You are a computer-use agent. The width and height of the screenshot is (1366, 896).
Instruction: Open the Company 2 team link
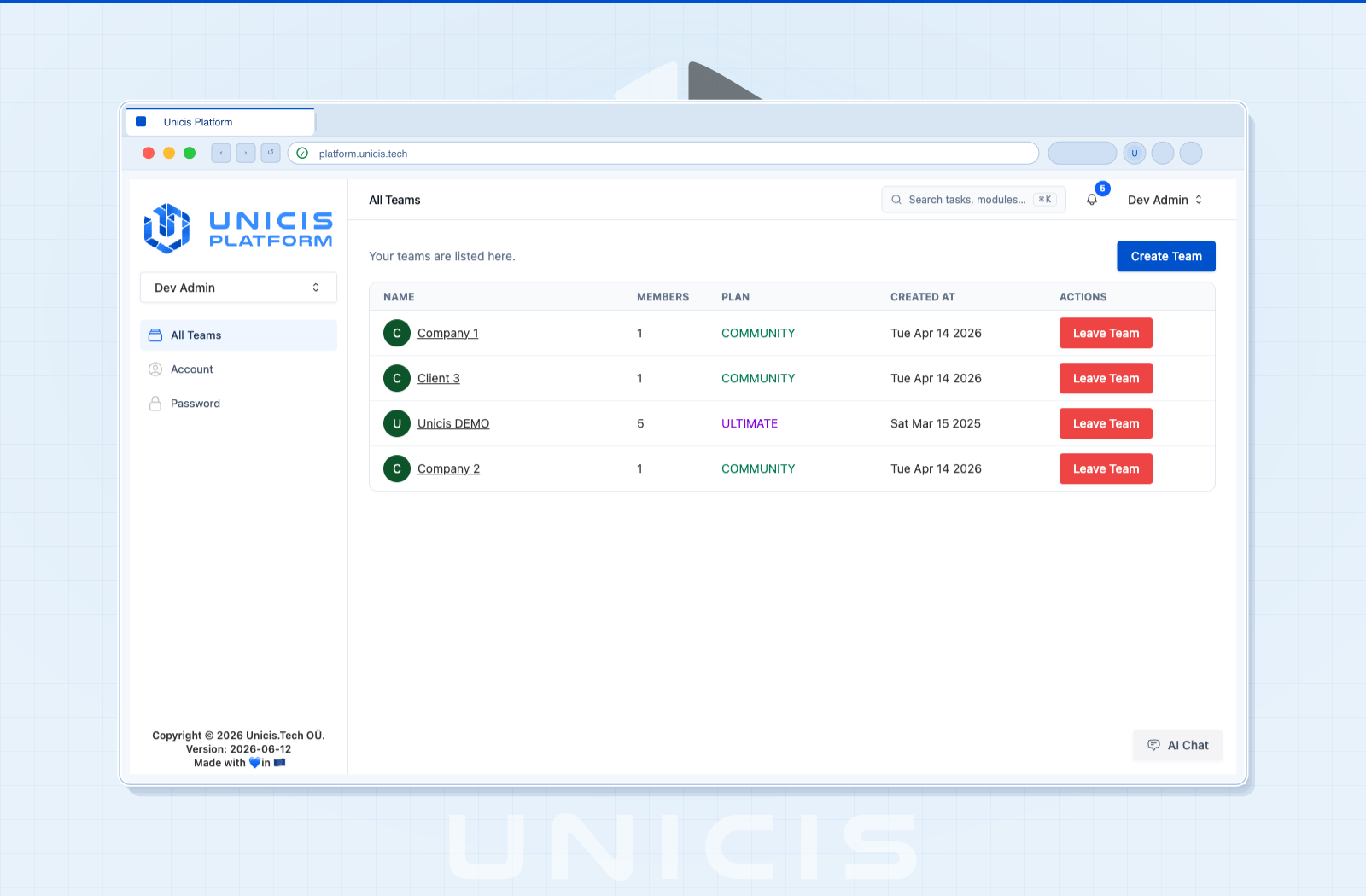coord(449,468)
